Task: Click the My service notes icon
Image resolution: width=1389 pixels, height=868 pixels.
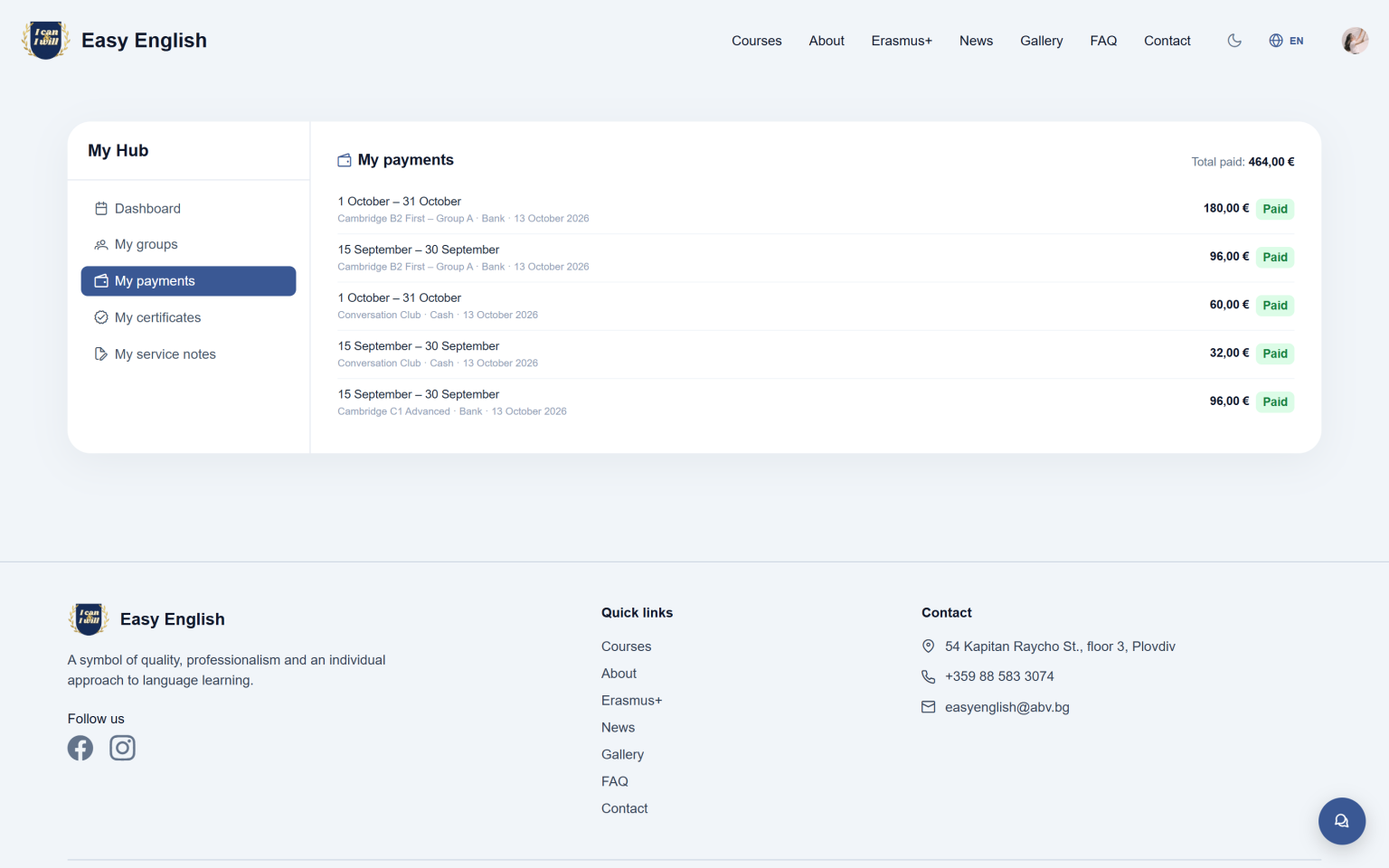Action: (101, 354)
